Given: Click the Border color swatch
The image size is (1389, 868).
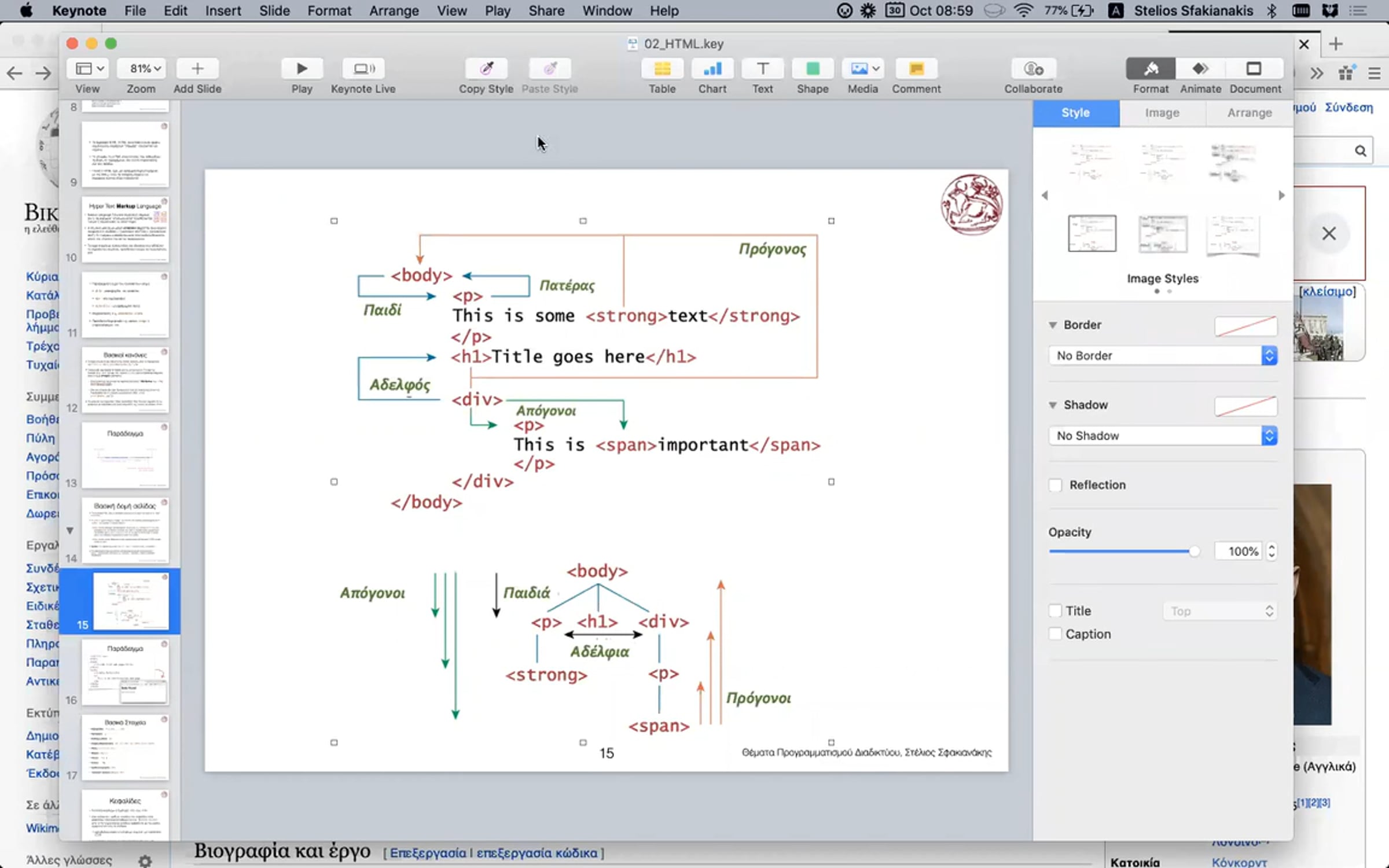Looking at the screenshot, I should pyautogui.click(x=1245, y=326).
